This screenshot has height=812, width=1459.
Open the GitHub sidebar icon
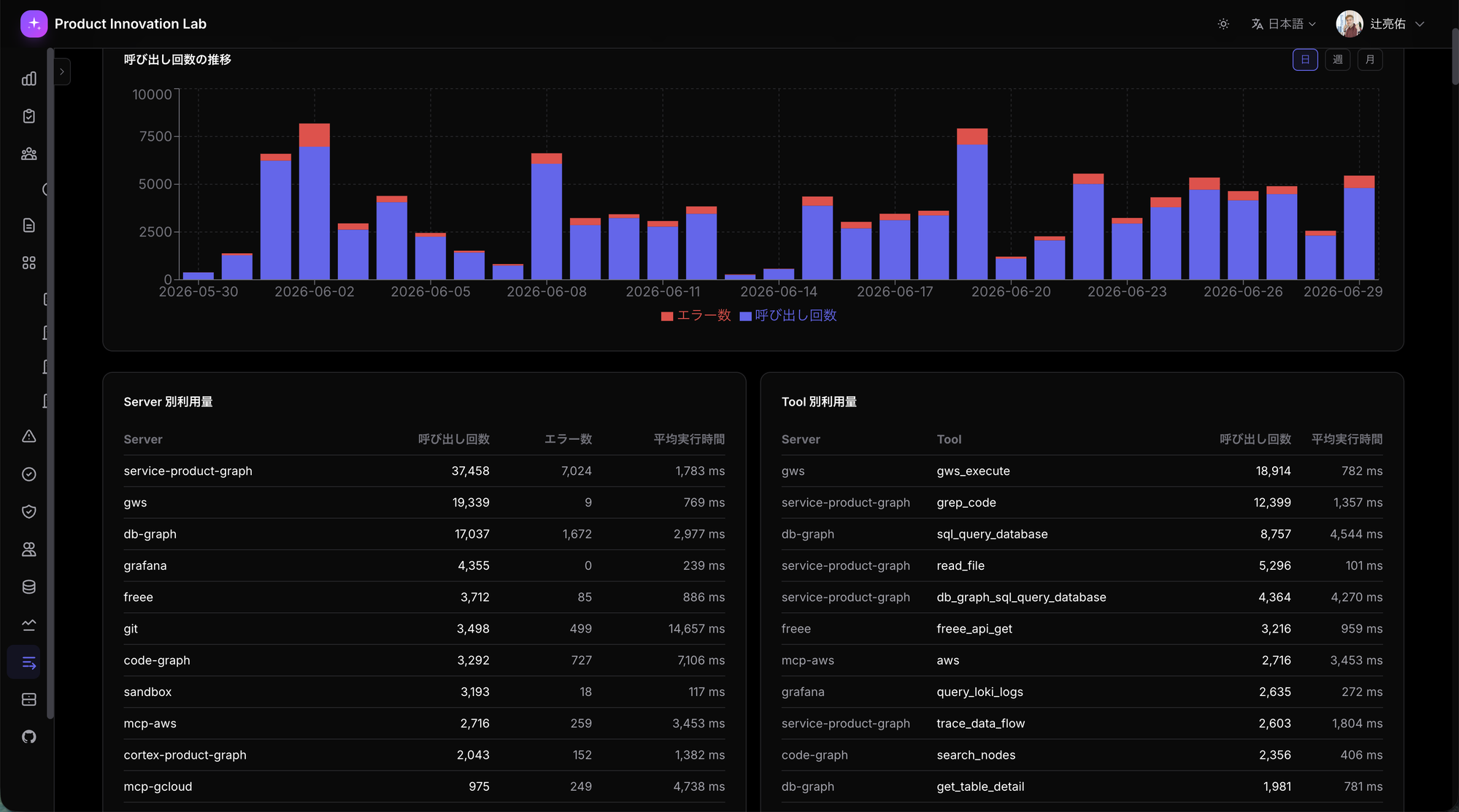[29, 737]
